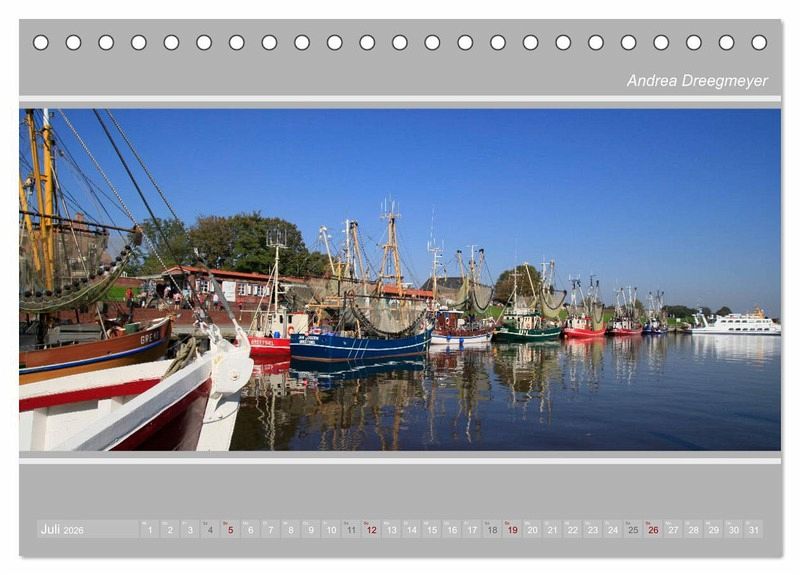The width and height of the screenshot is (800, 575).
Task: Pick day 16 in the calendar strip
Action: pos(452,529)
